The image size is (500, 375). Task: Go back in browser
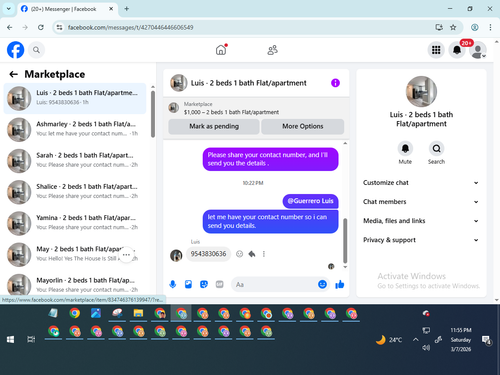(9, 27)
